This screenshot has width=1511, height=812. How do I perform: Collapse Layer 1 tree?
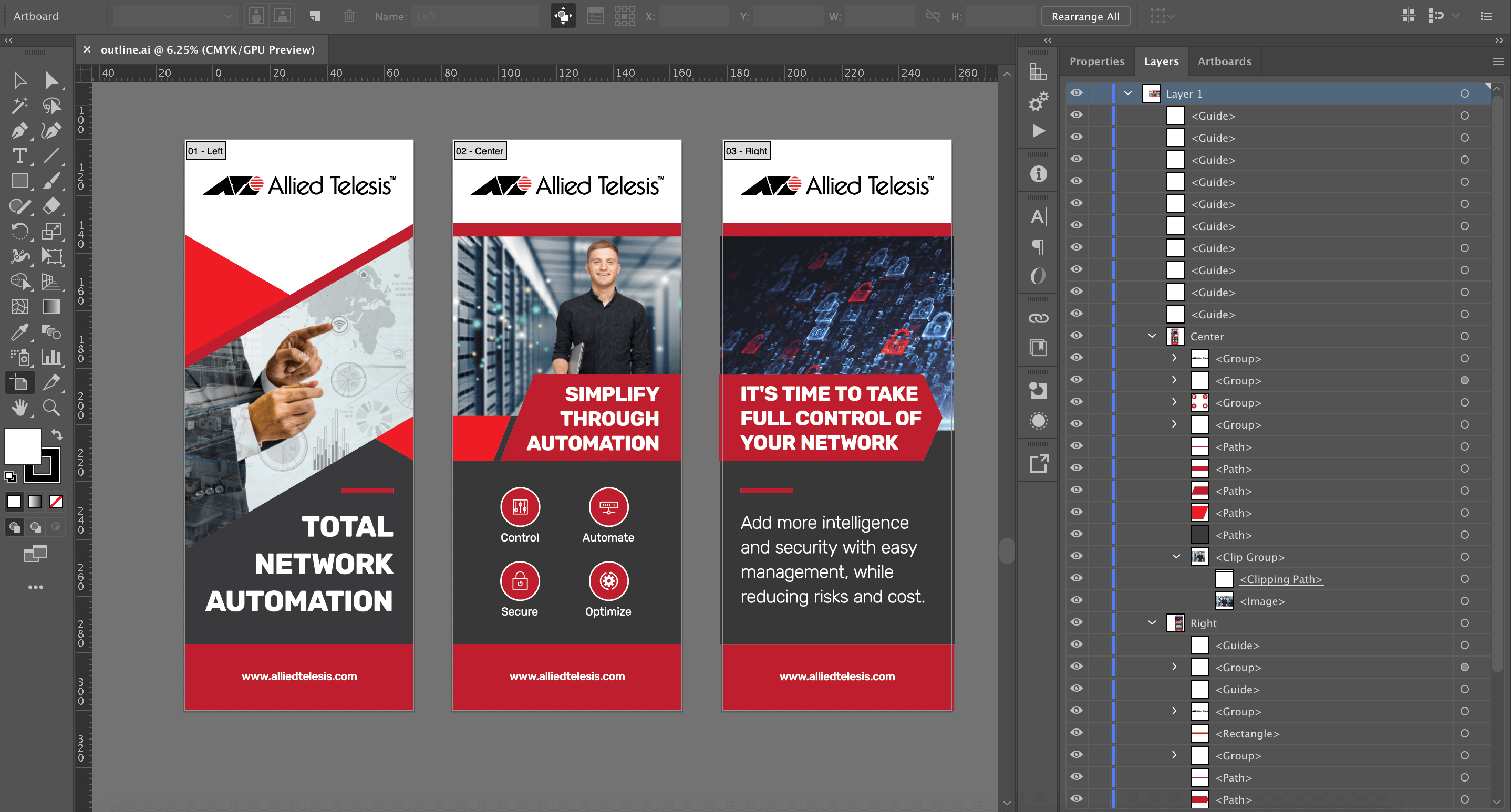1128,93
